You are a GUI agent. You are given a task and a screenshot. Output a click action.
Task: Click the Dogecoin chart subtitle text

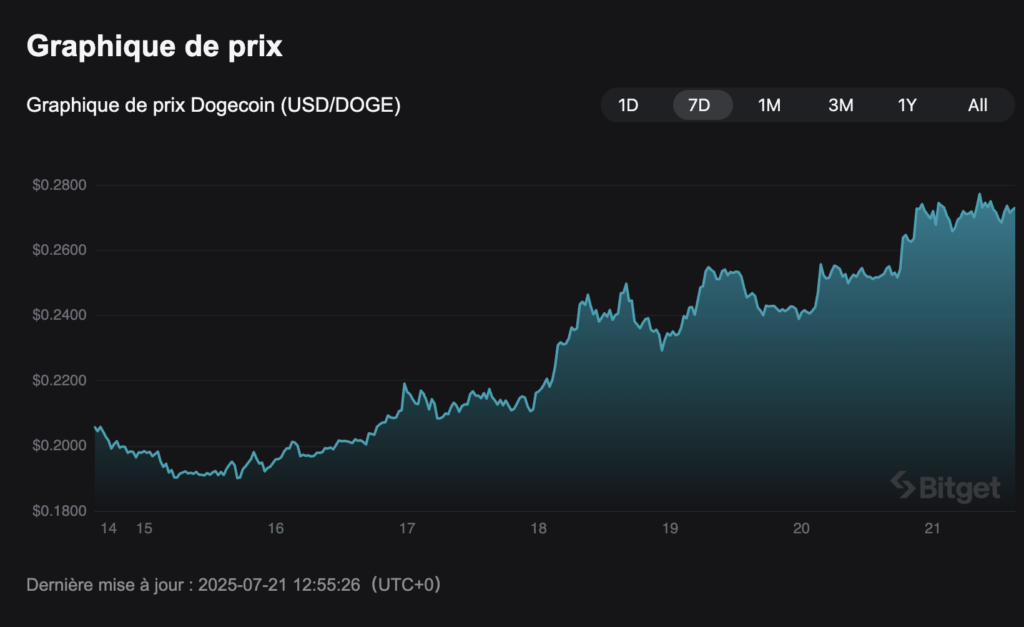[x=213, y=105]
